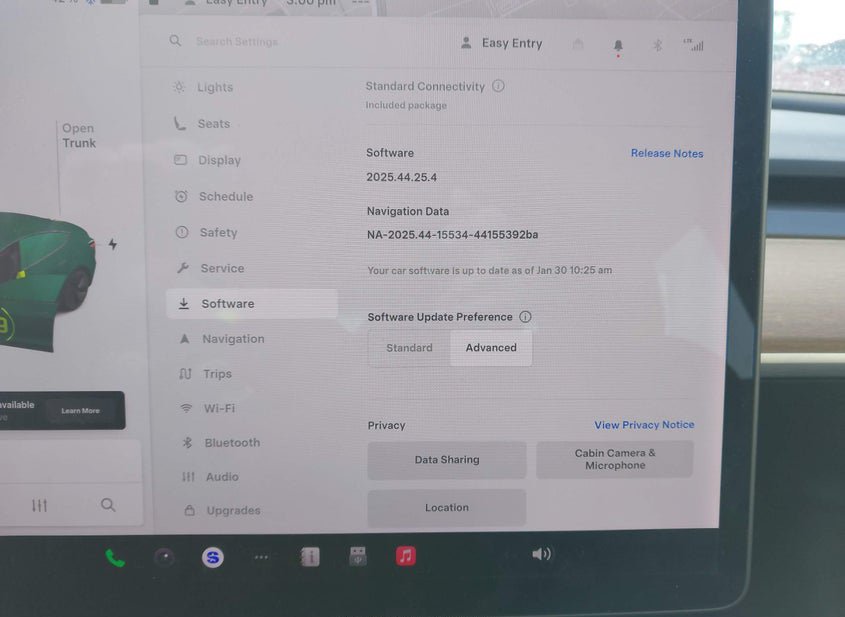
Task: Show info for Software Update Preference
Action: click(x=525, y=317)
